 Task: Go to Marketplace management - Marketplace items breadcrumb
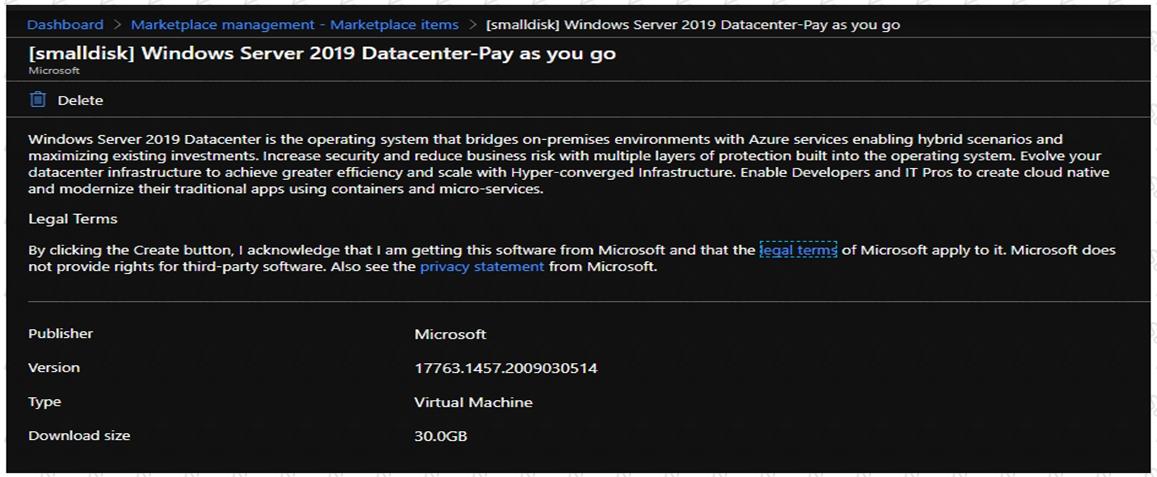pyautogui.click(x=294, y=24)
